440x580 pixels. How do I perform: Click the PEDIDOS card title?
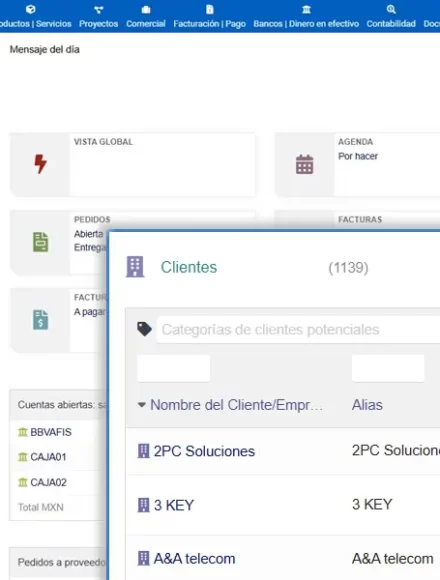pyautogui.click(x=92, y=220)
